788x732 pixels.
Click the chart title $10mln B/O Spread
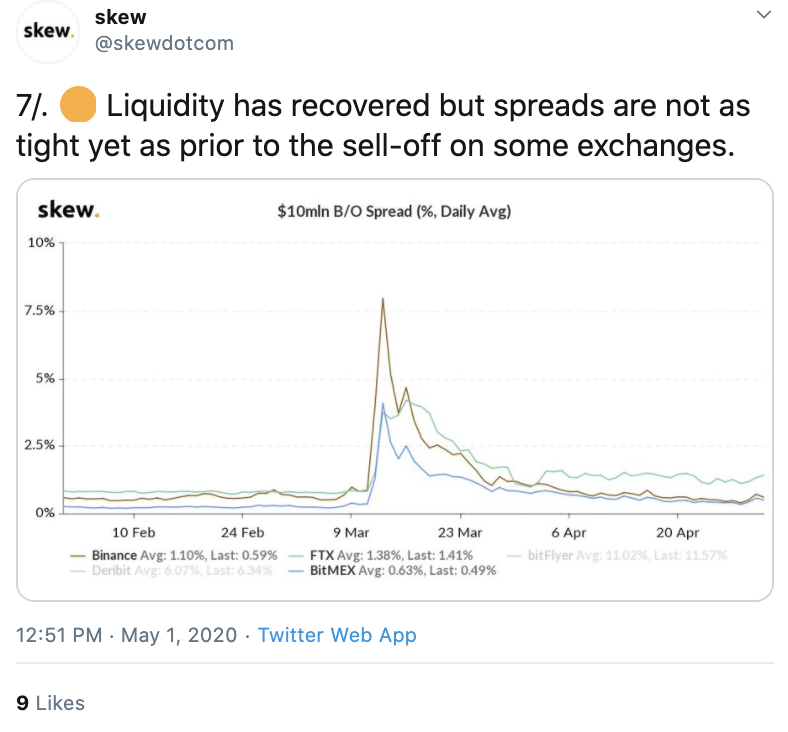(394, 211)
